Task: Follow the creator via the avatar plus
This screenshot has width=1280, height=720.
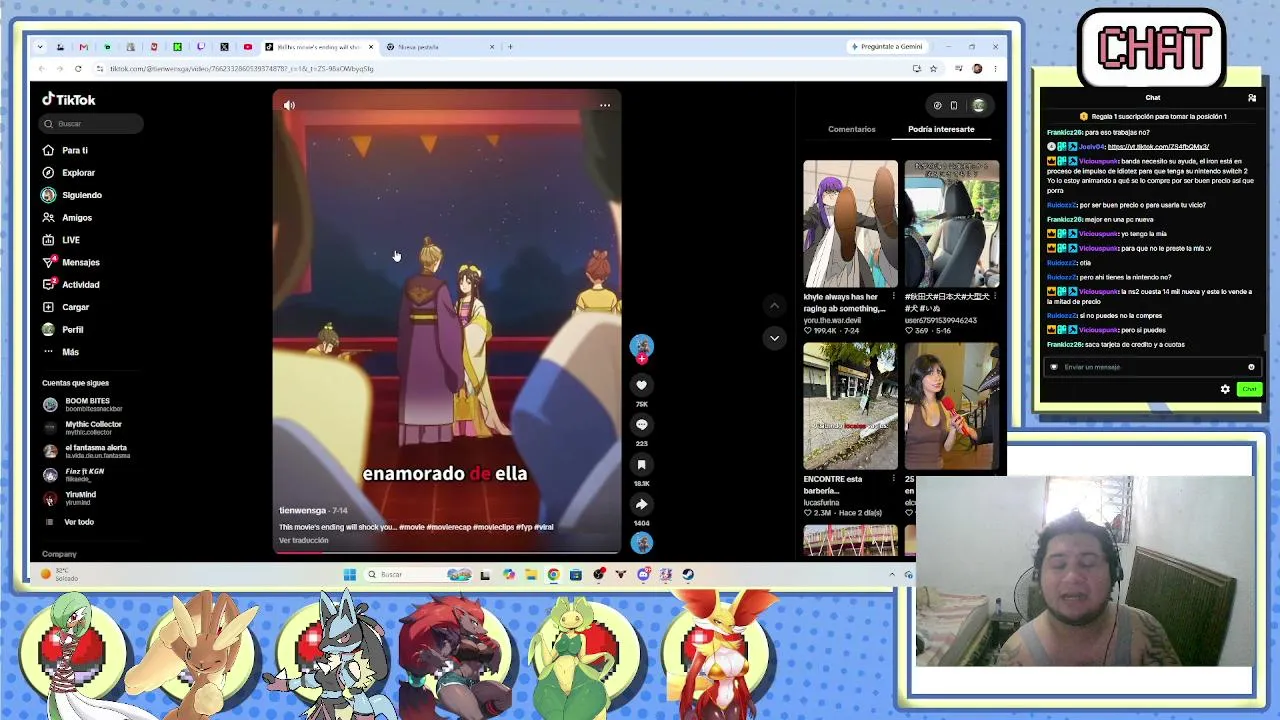Action: pos(642,358)
